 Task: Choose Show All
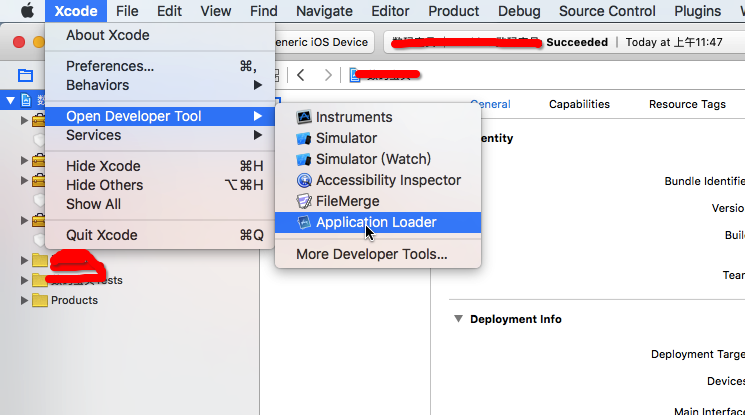[x=160, y=204]
